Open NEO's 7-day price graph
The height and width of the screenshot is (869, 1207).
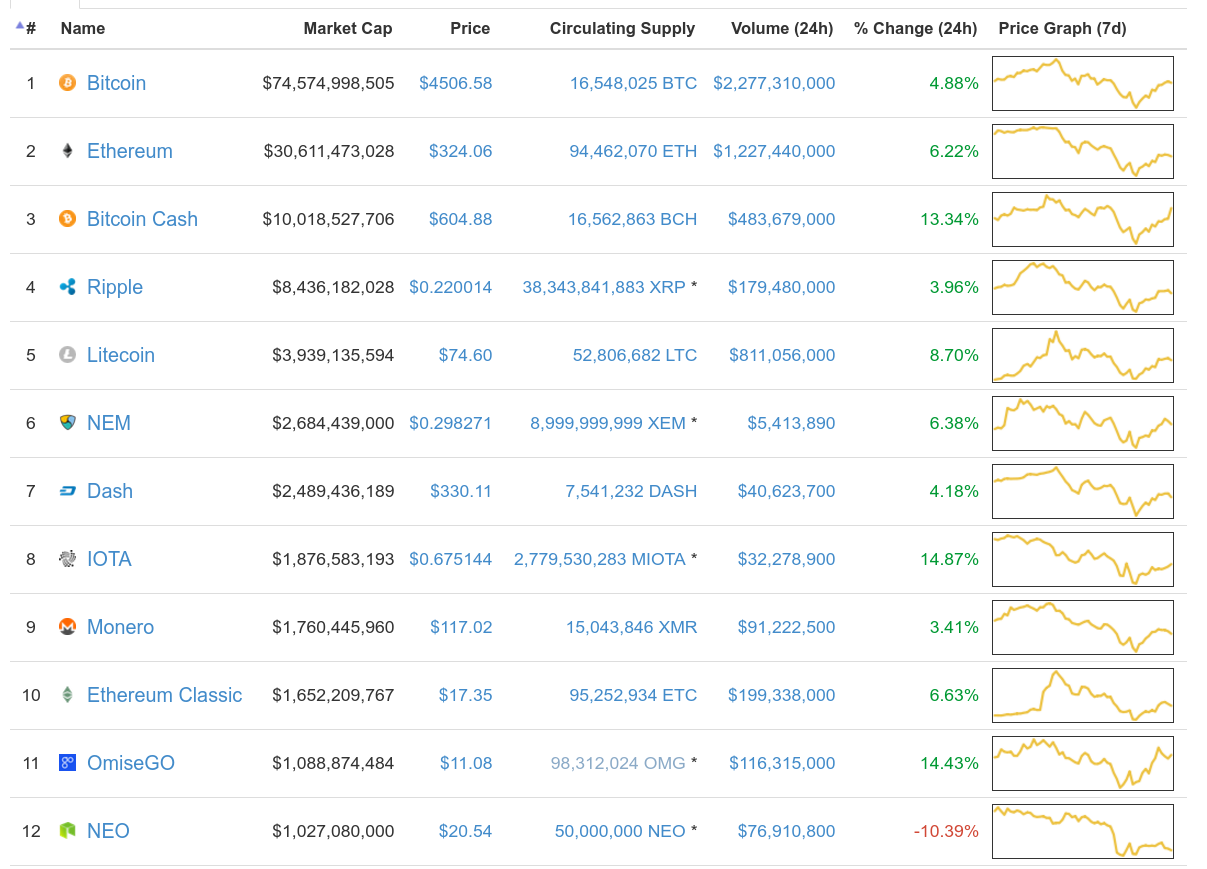[x=1083, y=831]
